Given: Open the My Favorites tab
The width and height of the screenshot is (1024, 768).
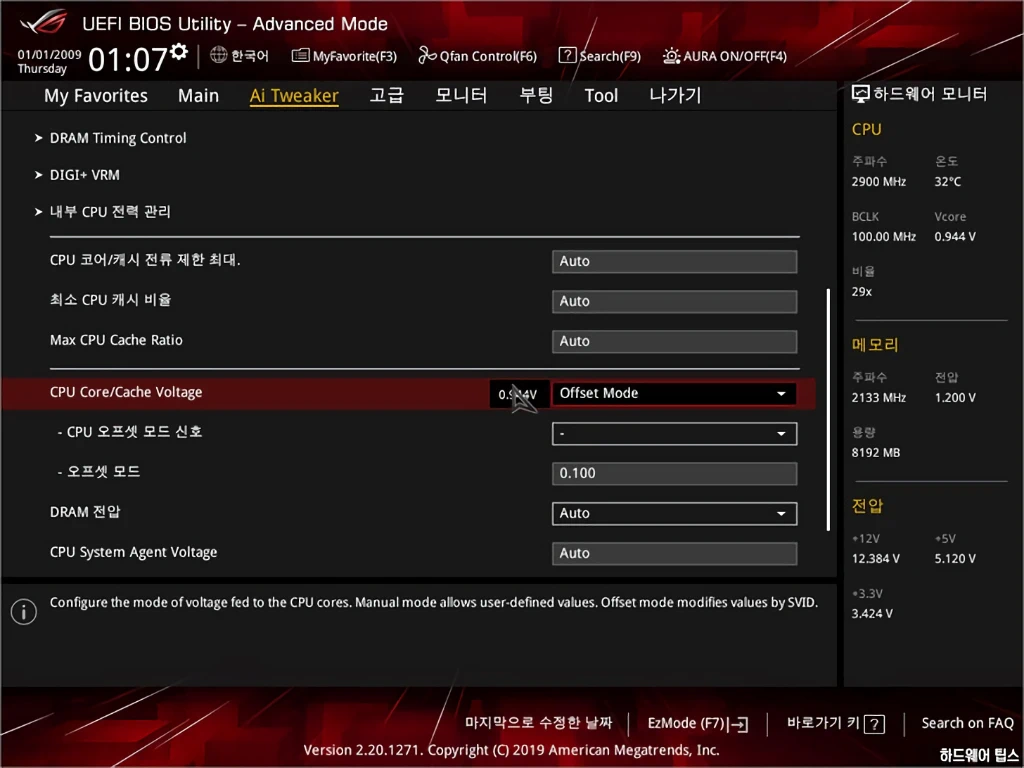Looking at the screenshot, I should click(x=96, y=95).
